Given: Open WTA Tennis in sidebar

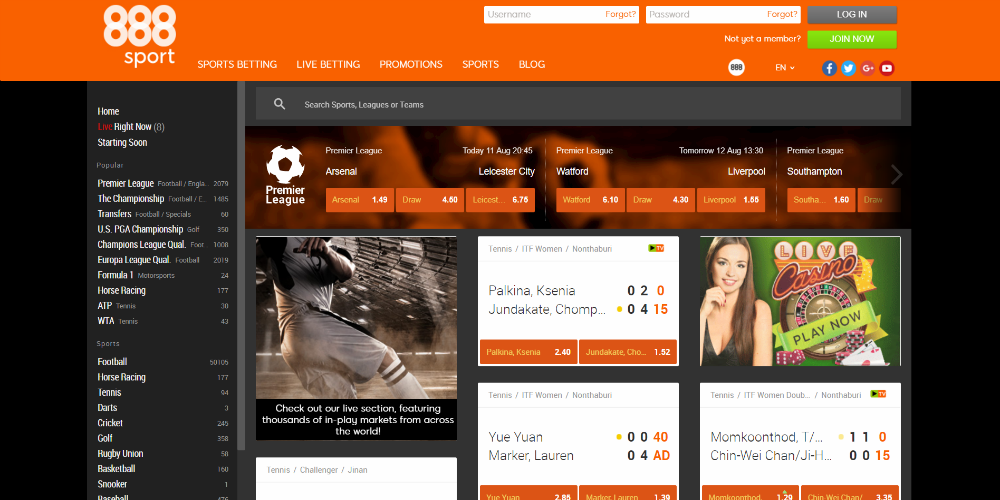Looking at the screenshot, I should point(163,321).
